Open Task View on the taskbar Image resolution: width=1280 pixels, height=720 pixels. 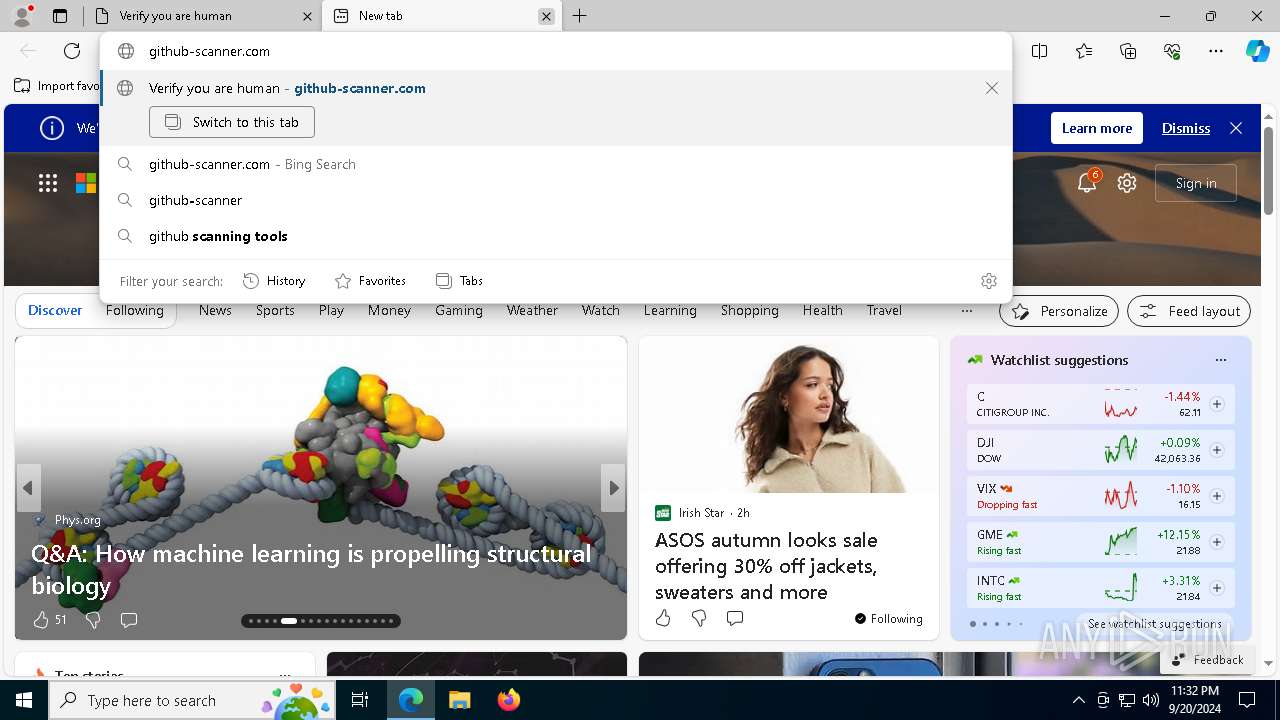click(x=360, y=700)
